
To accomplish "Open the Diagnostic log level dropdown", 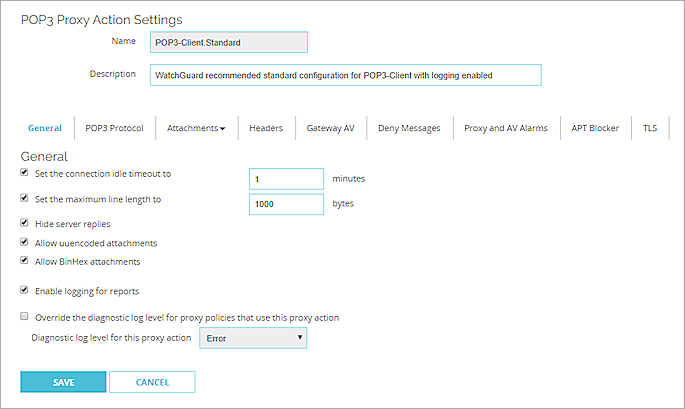I will [253, 339].
